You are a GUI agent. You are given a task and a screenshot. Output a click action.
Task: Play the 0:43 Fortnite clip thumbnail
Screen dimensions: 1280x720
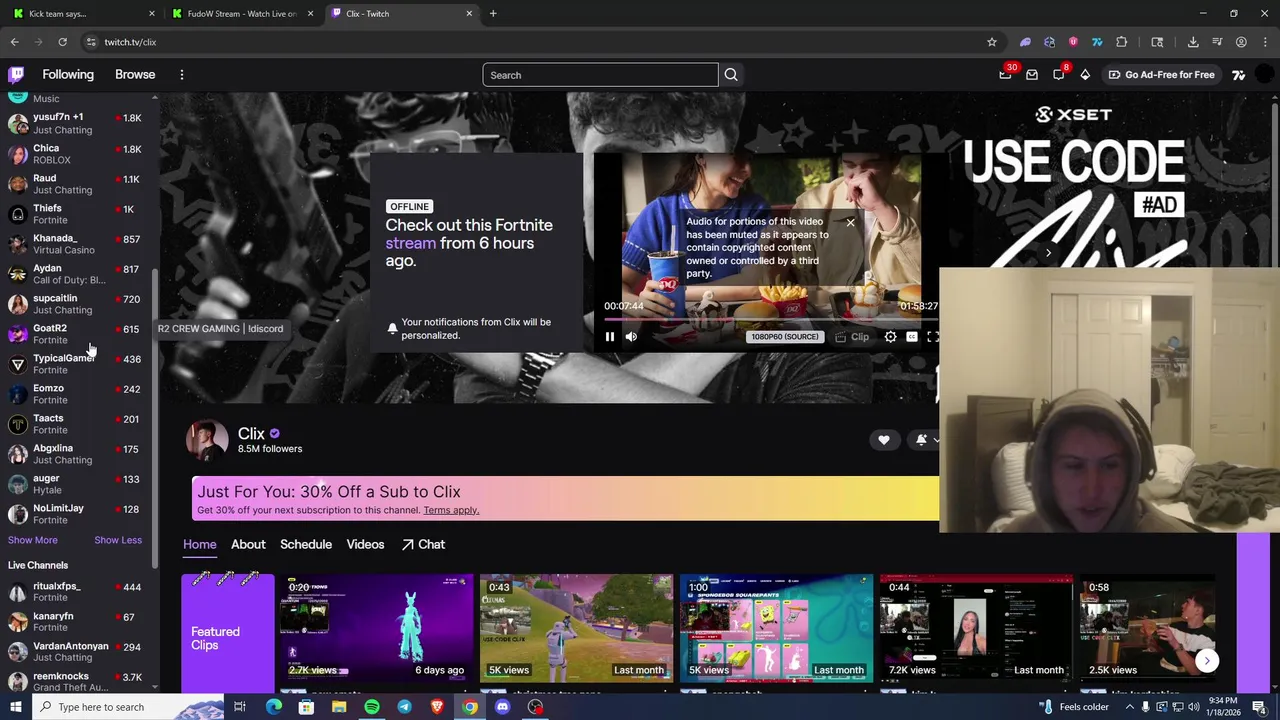click(576, 628)
